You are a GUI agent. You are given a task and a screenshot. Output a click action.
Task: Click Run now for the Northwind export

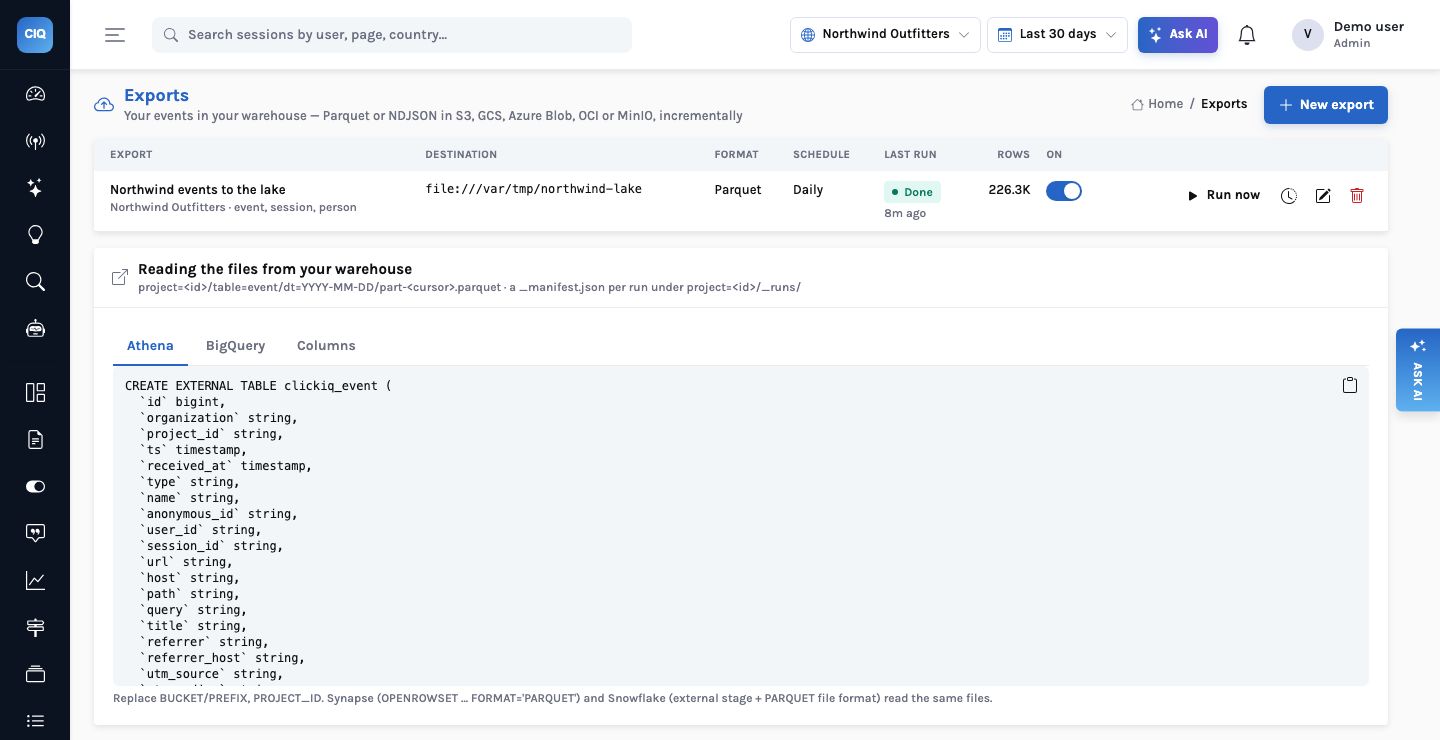(1223, 196)
